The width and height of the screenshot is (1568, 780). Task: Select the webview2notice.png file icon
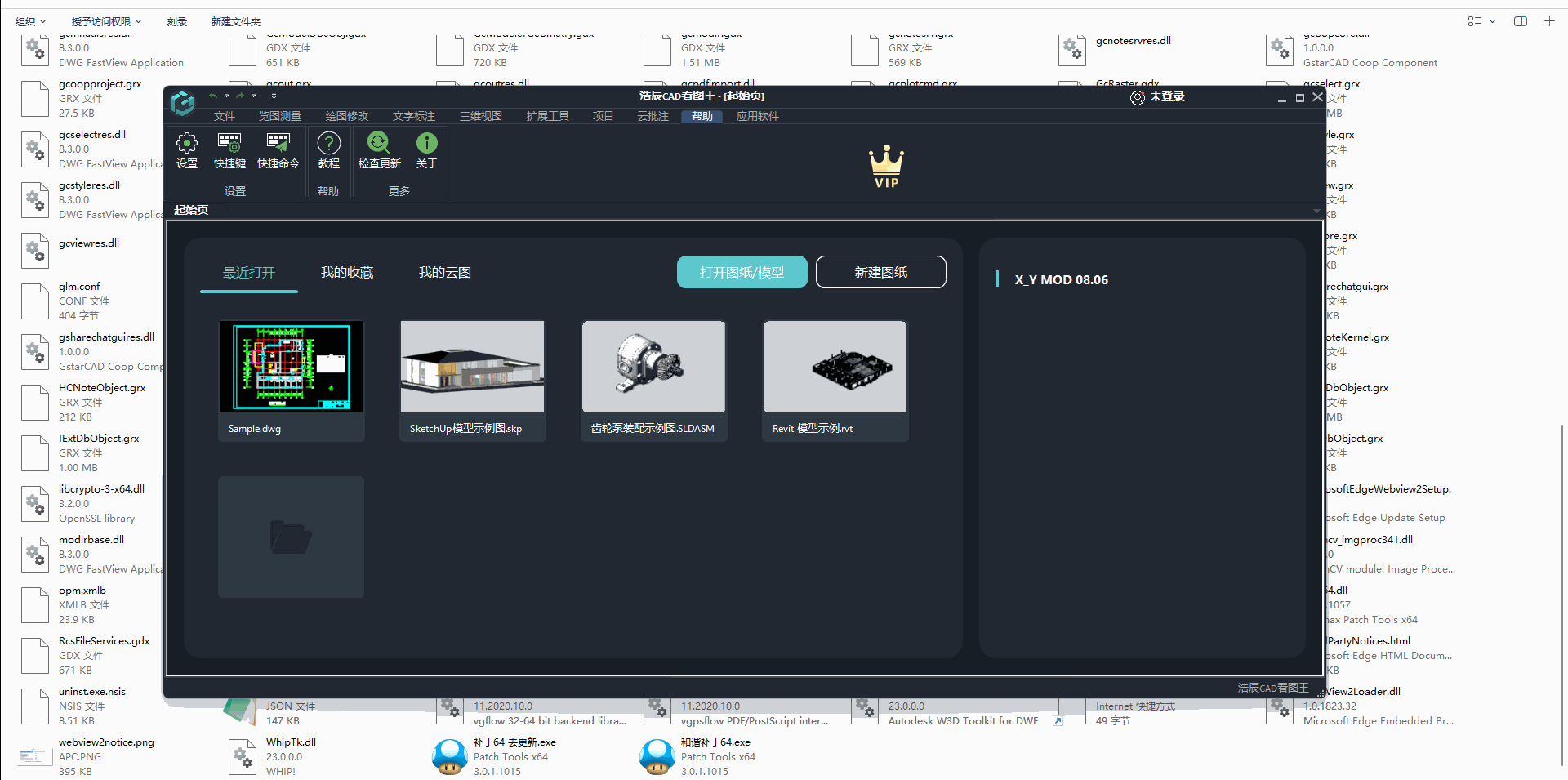(35, 757)
